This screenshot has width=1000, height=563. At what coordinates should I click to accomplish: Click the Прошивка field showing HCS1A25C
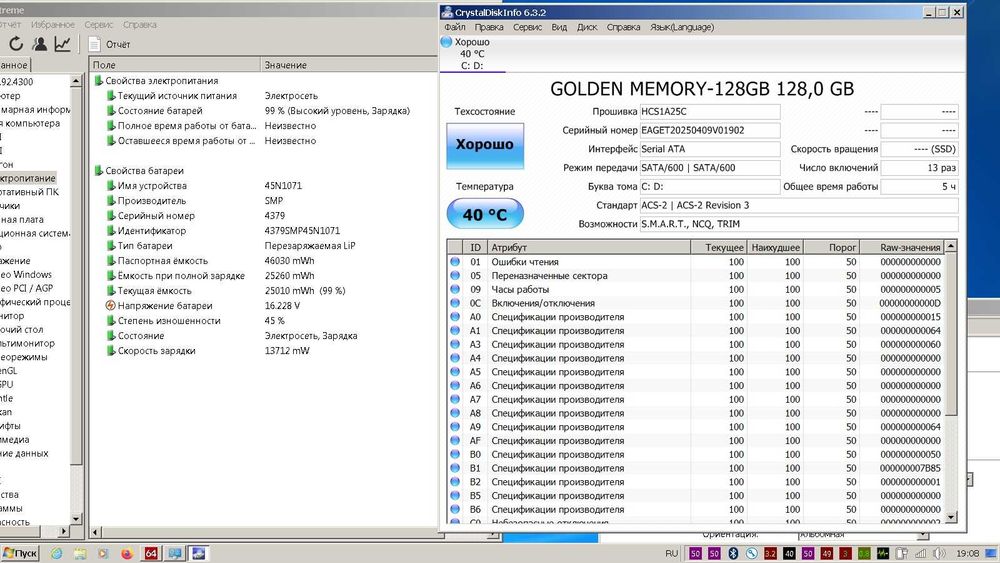[x=710, y=112]
